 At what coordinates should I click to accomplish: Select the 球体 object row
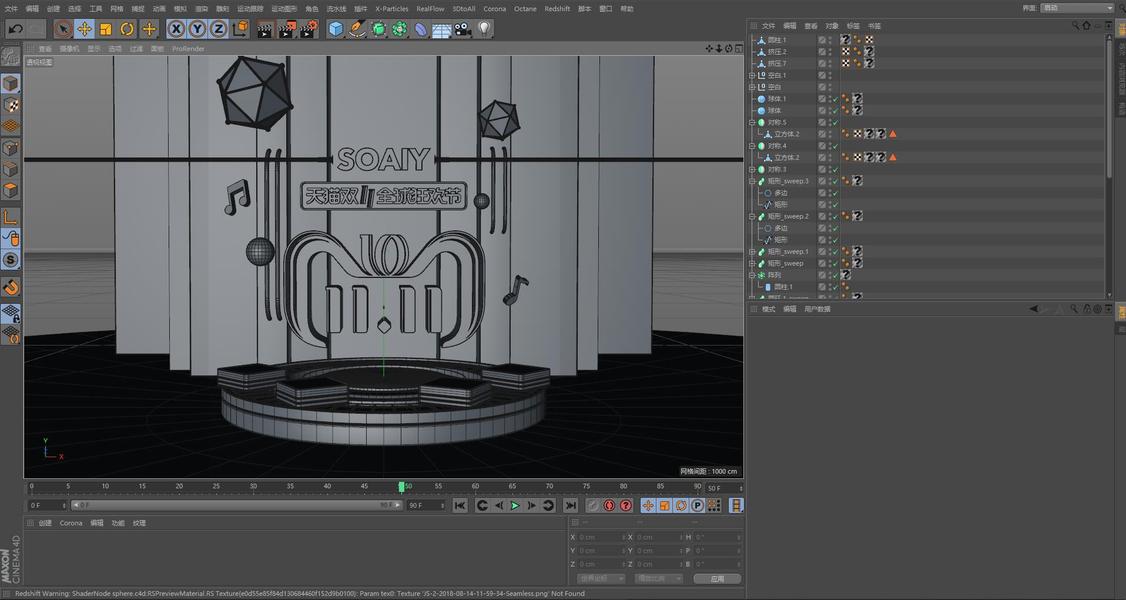point(774,111)
